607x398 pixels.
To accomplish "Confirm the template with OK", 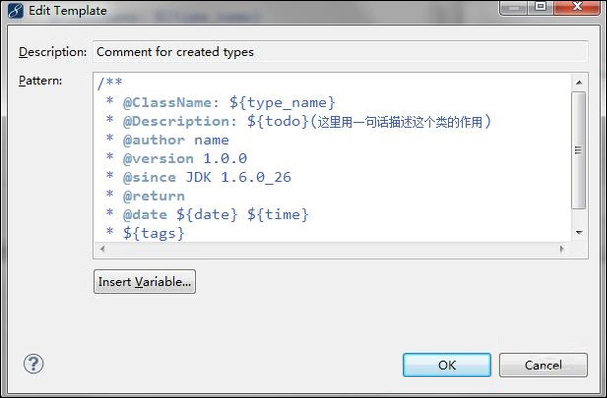I will (x=447, y=365).
